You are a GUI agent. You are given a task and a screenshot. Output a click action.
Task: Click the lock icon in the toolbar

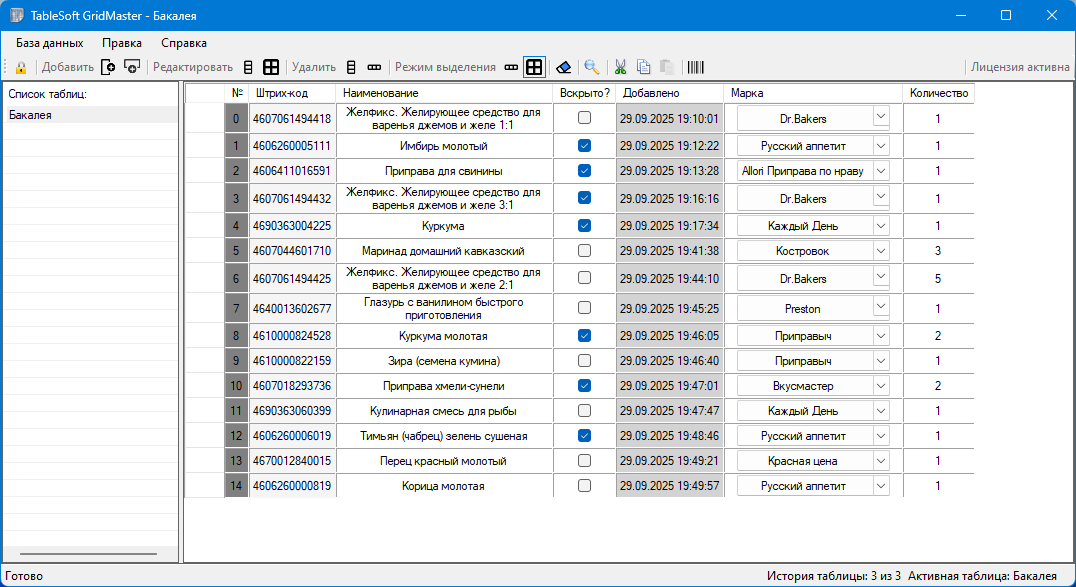pos(20,68)
